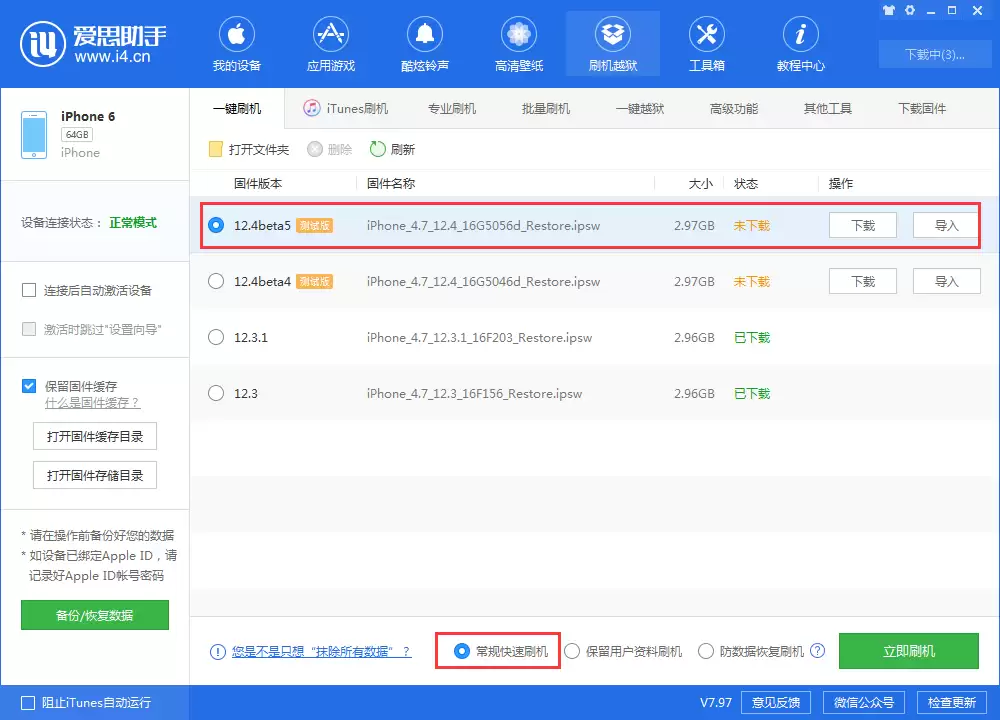Viewport: 1000px width, 720px height.
Task: Click help question mark after 防数据恢复刷机
Action: tap(818, 651)
